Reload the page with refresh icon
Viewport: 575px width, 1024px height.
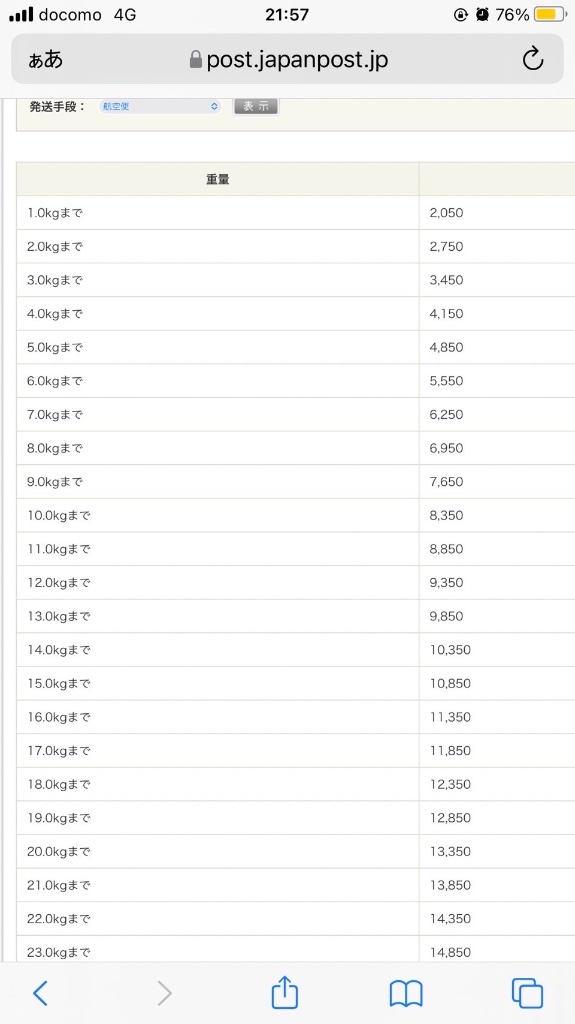(x=533, y=59)
